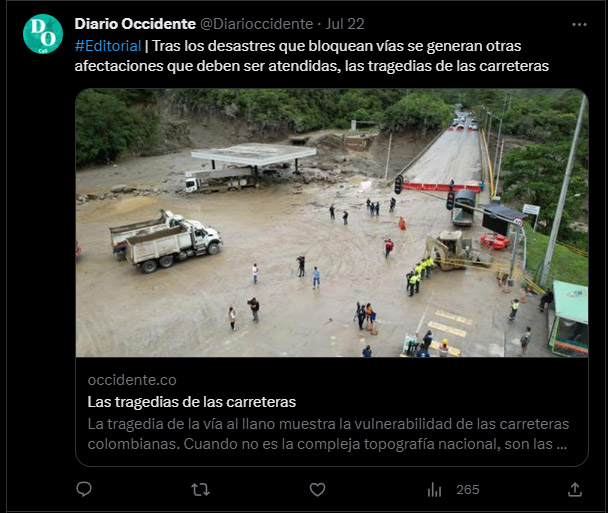The width and height of the screenshot is (608, 513).
Task: Open 'Las tragedias de las carreteras' headline
Action: [x=192, y=402]
